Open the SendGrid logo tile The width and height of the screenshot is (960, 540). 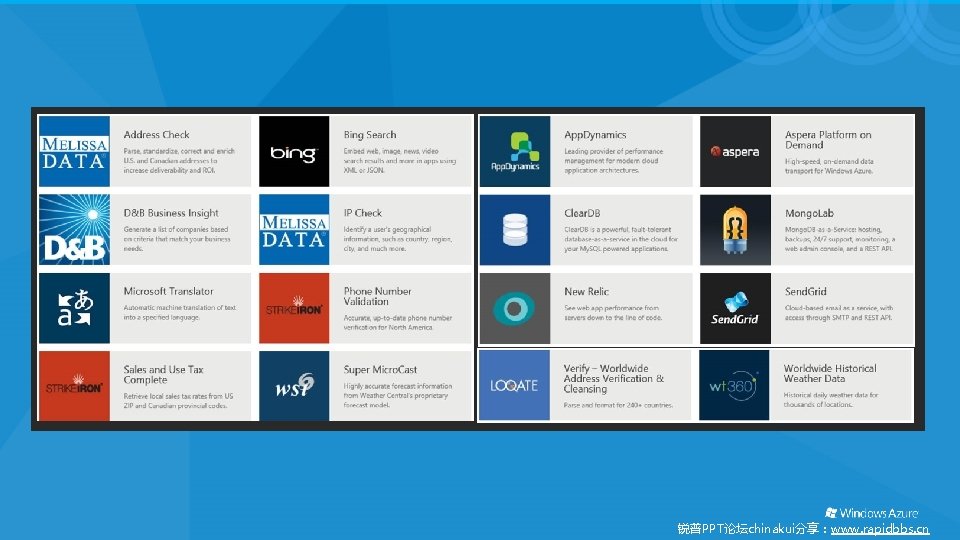coord(735,308)
